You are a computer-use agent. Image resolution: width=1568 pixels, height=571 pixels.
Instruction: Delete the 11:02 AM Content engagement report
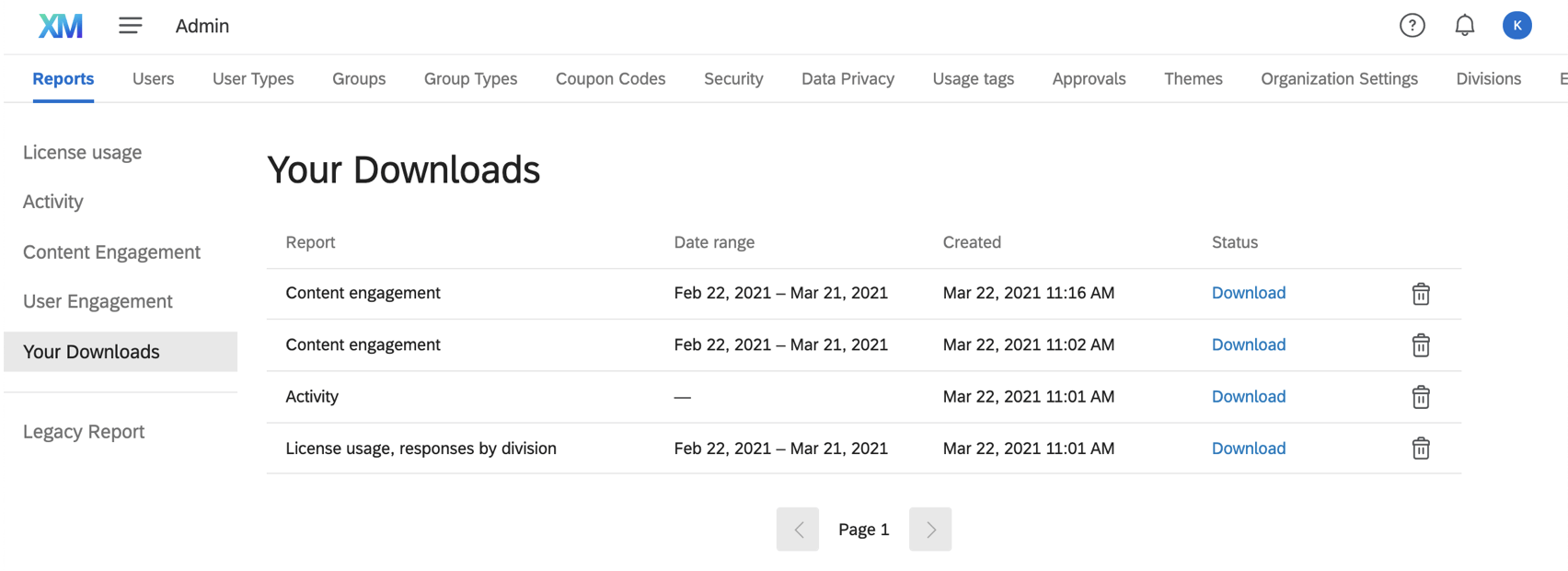1421,345
